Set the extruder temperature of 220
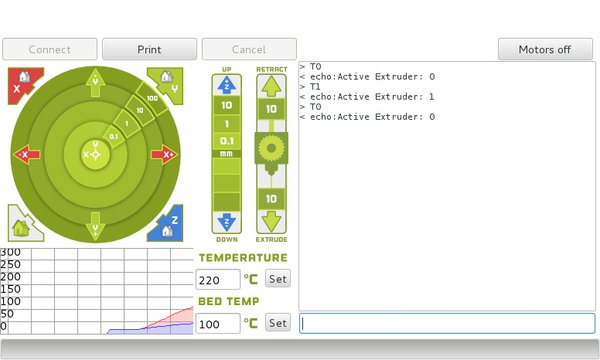600x360 pixels. tap(278, 279)
